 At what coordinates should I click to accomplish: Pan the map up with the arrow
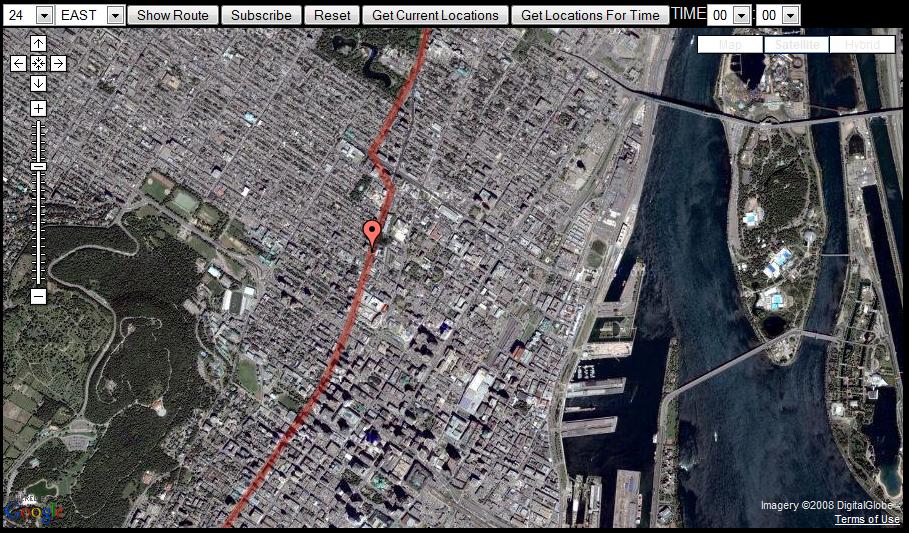pos(38,43)
